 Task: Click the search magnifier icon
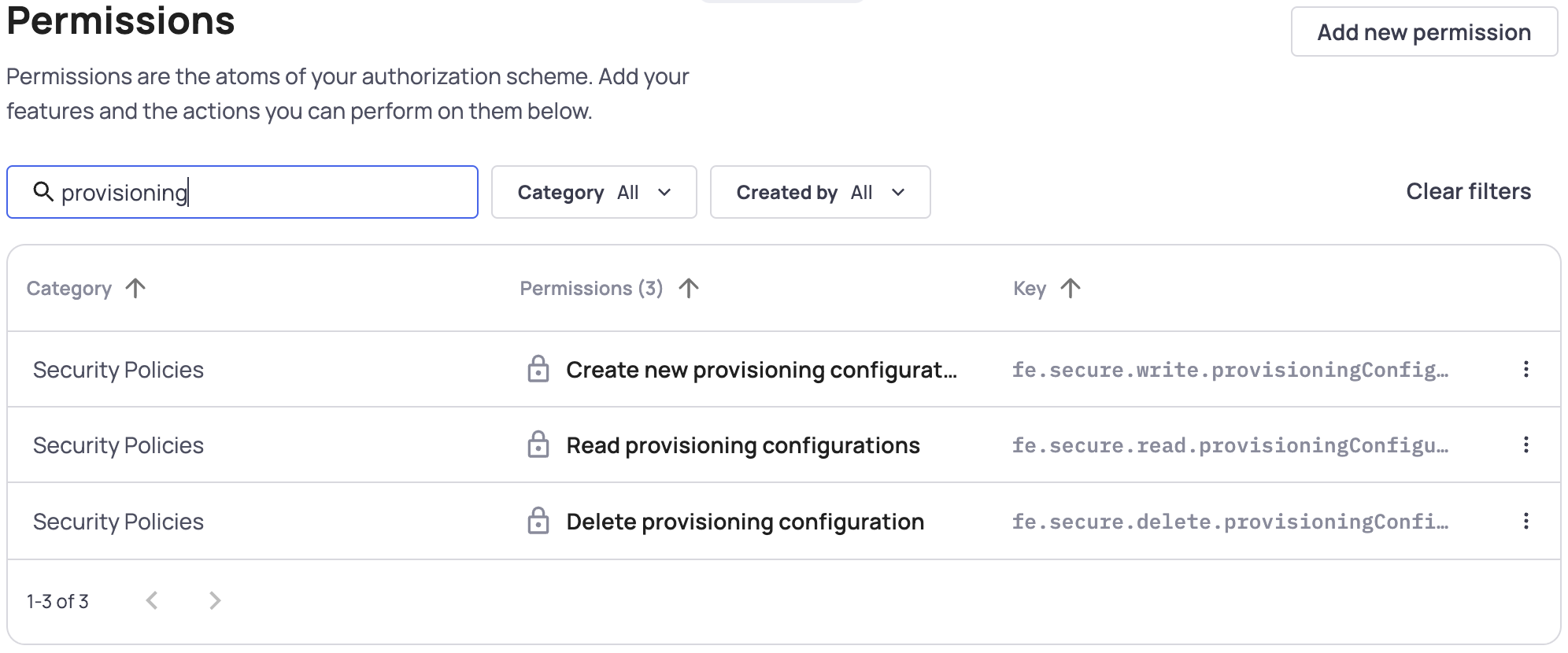[x=43, y=191]
